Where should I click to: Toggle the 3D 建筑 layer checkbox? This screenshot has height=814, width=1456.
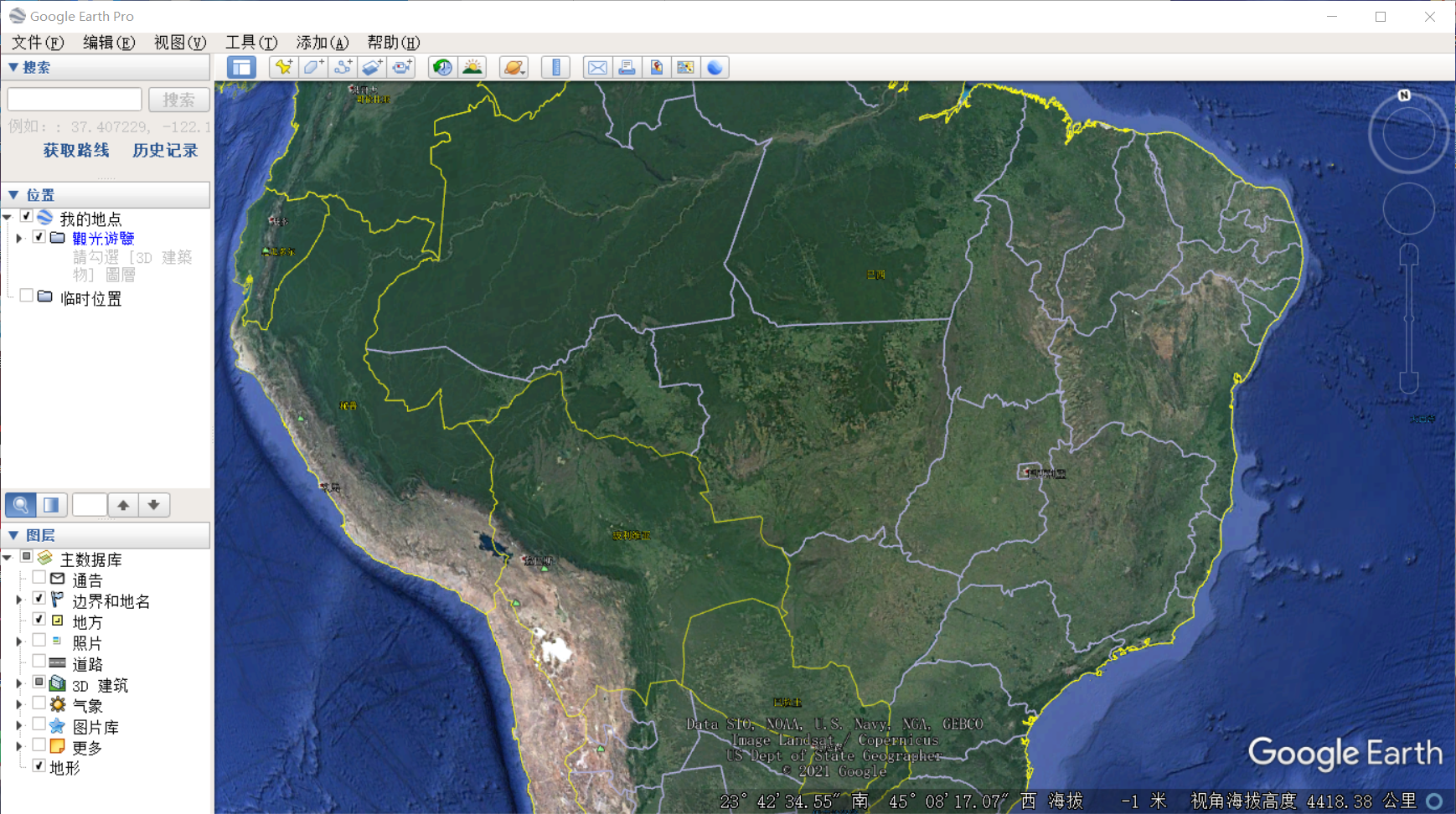pos(39,683)
